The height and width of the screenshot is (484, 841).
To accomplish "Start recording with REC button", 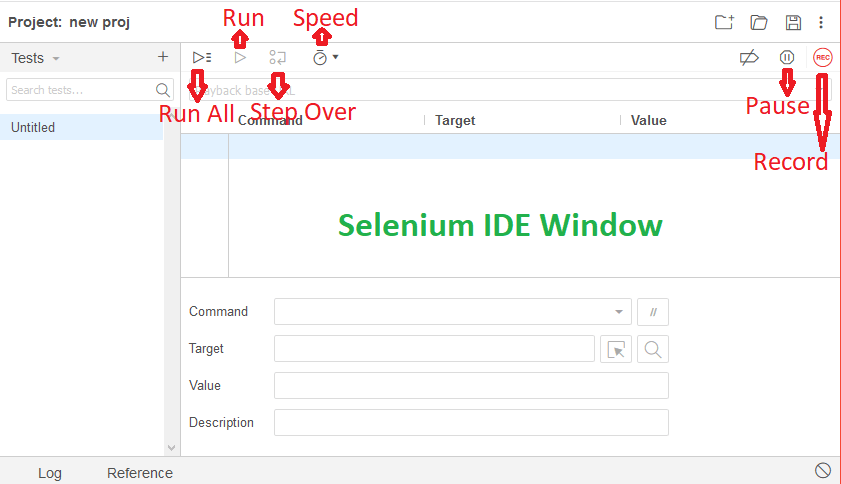I will pos(822,57).
